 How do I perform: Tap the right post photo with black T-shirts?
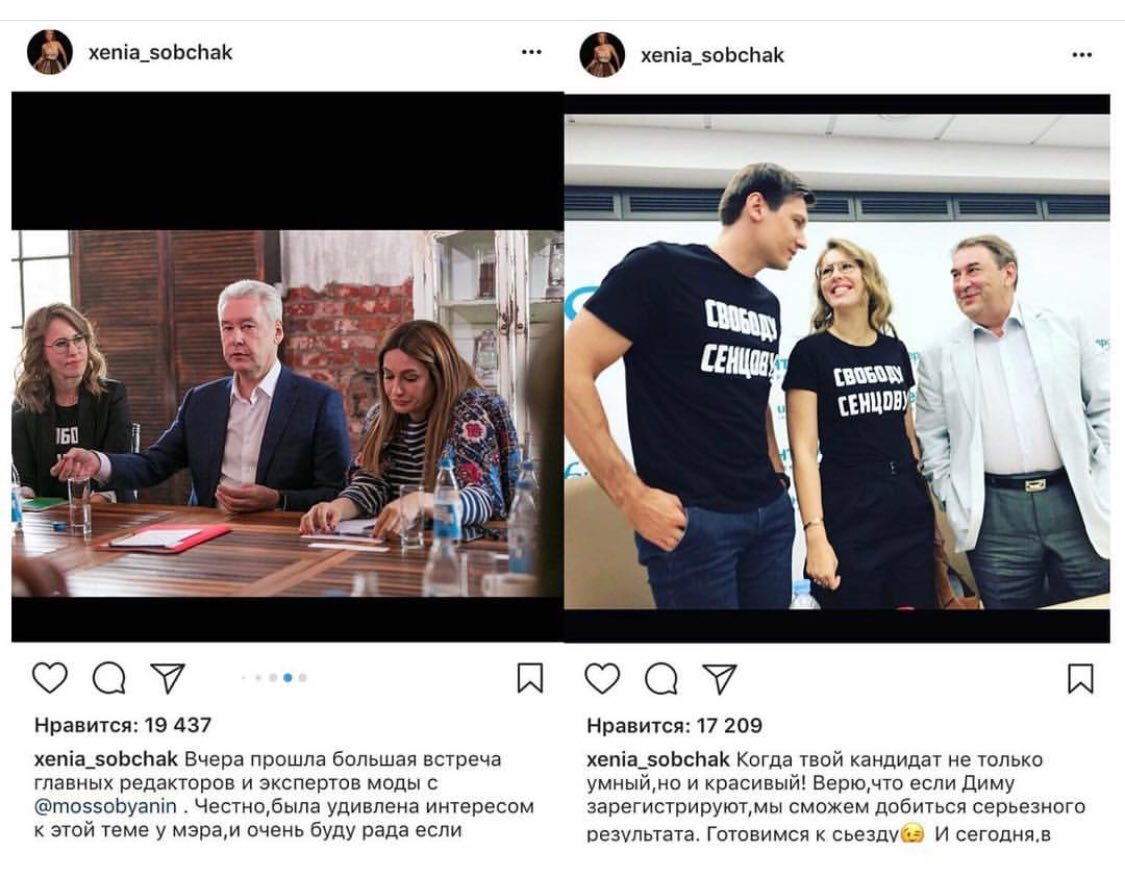point(837,362)
